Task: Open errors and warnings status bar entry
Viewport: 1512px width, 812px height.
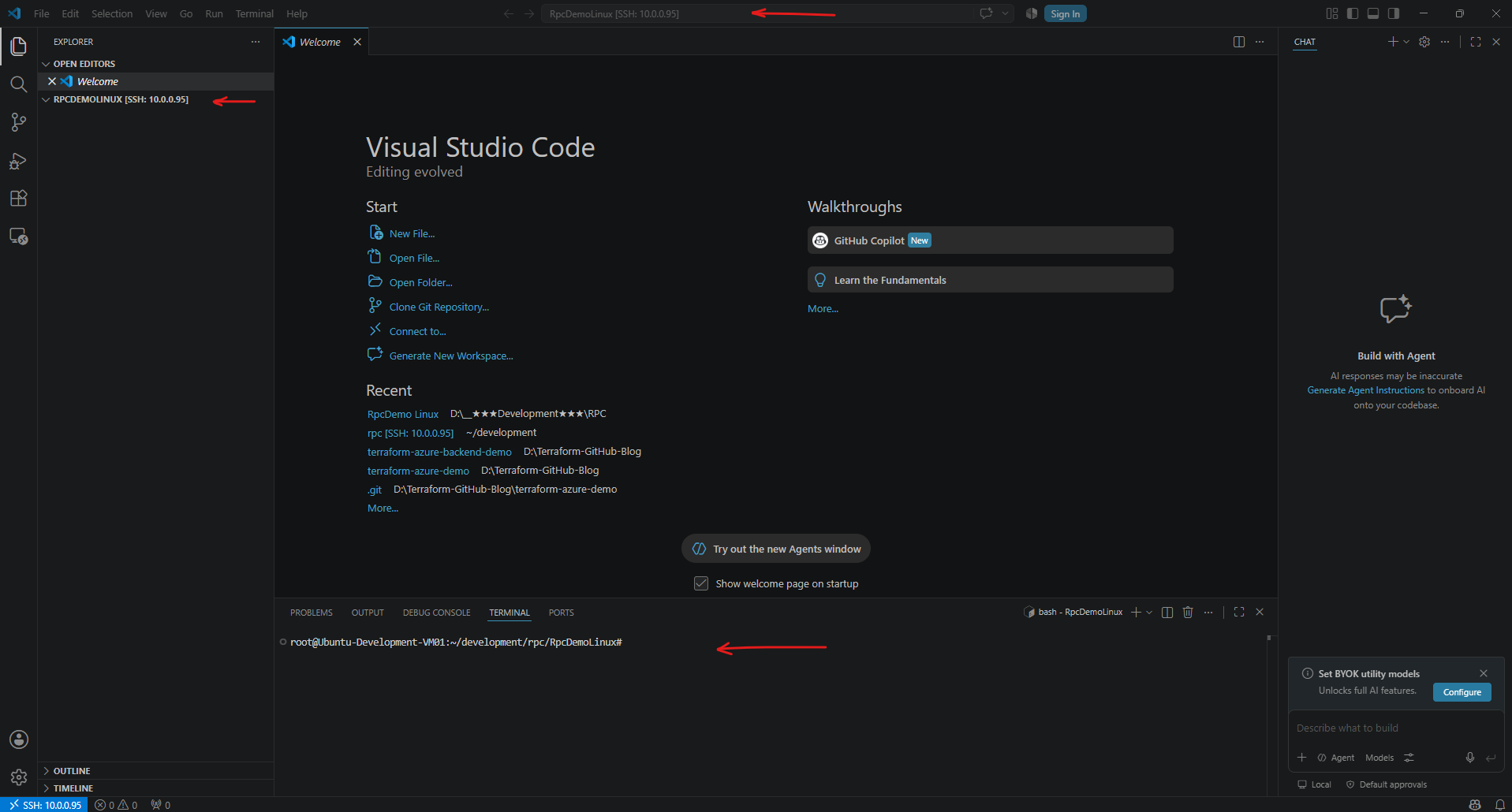Action: (116, 805)
